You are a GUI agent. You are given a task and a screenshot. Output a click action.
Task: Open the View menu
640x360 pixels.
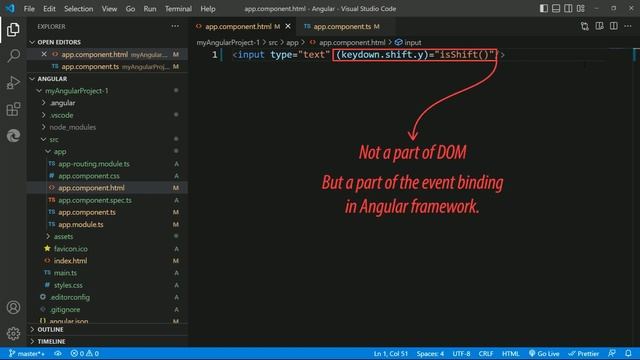[109, 9]
